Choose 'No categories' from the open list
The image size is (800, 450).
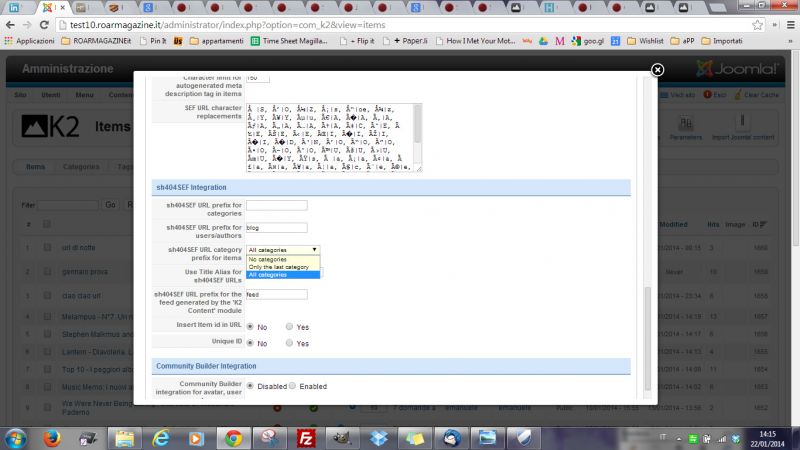click(x=283, y=259)
